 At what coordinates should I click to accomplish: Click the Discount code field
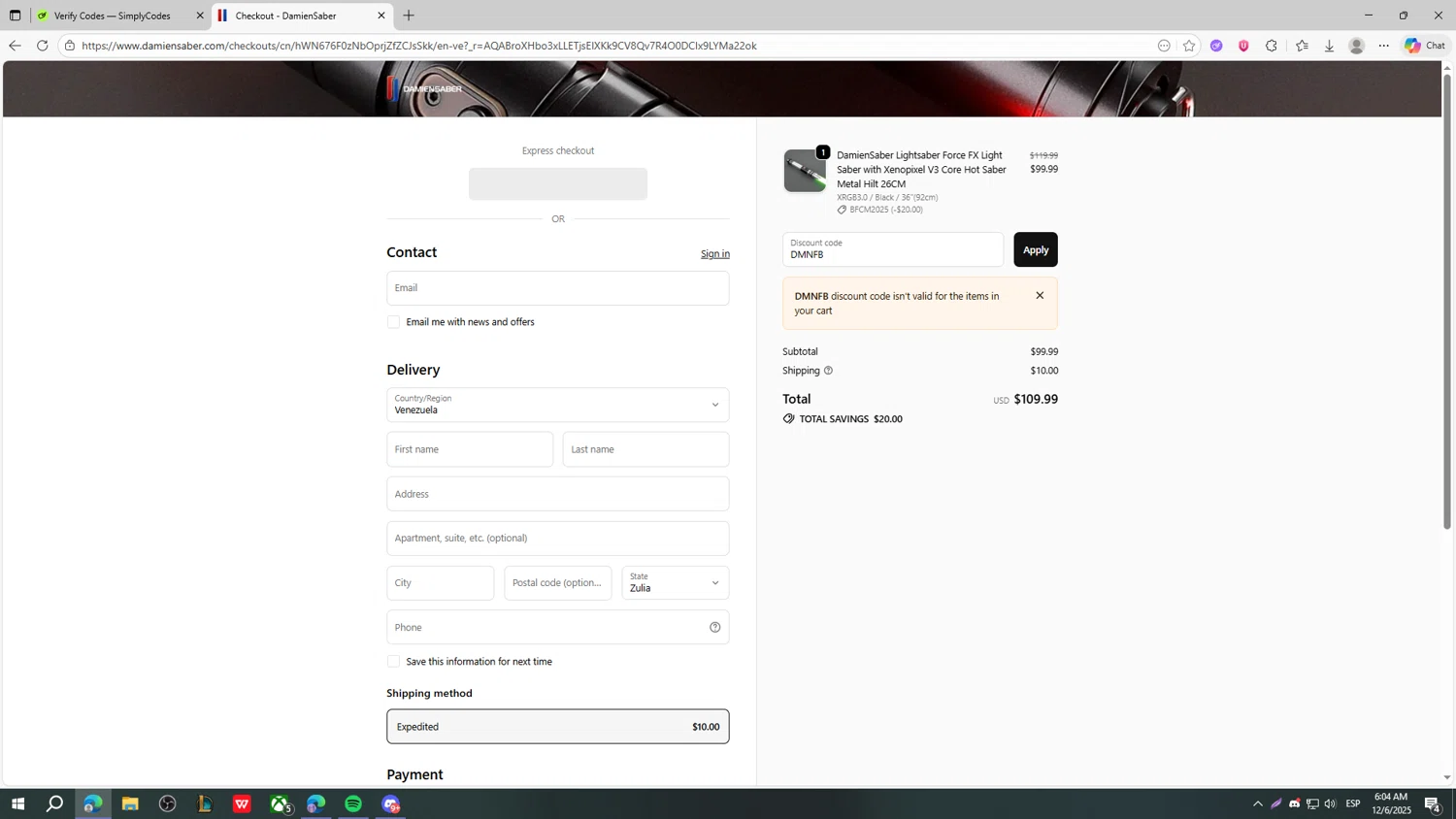(x=893, y=249)
